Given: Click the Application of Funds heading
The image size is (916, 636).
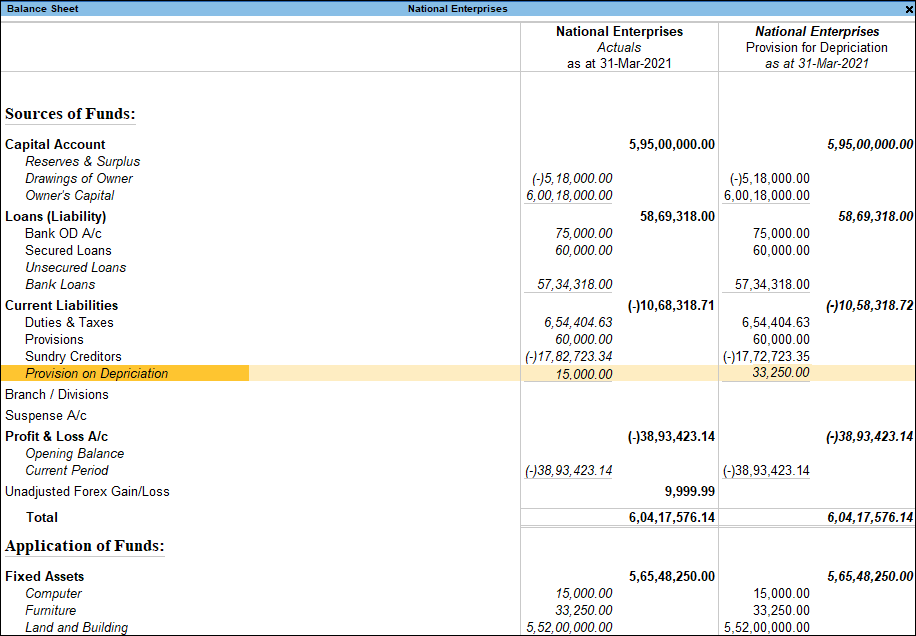Looking at the screenshot, I should [85, 545].
